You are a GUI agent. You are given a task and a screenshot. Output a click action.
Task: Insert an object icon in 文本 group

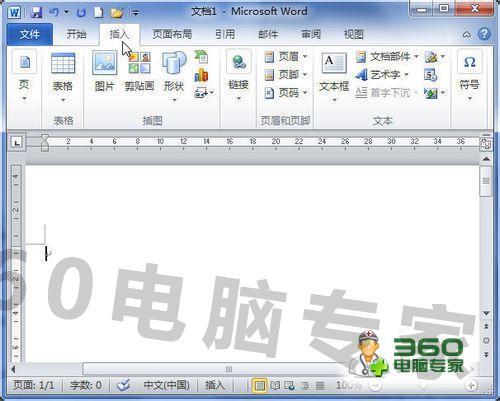click(x=435, y=93)
